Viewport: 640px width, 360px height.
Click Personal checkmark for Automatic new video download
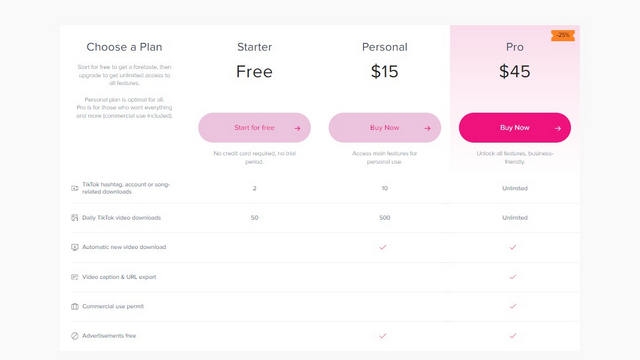[383, 247]
